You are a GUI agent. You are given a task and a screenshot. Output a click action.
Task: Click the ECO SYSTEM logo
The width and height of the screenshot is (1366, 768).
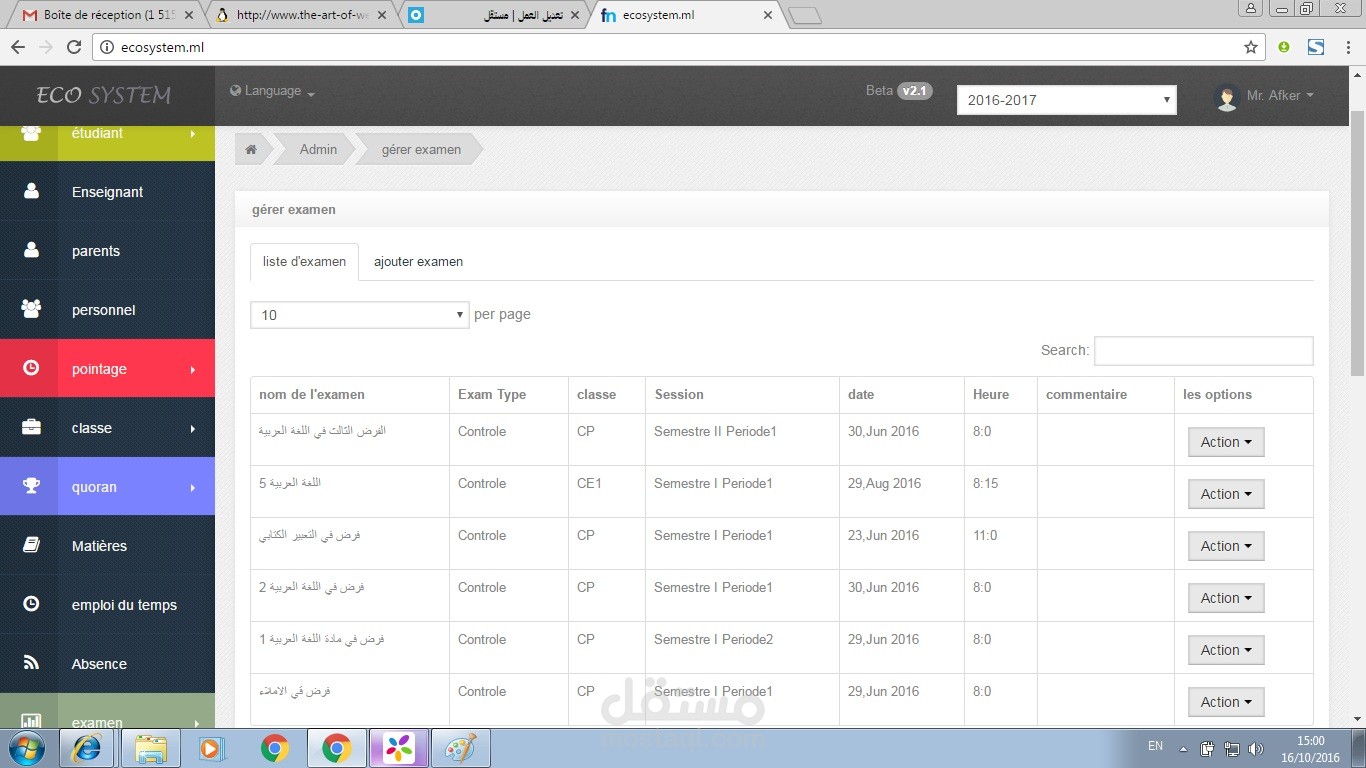pyautogui.click(x=104, y=96)
